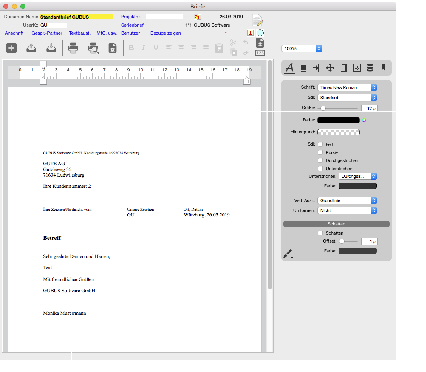Open the Stil style dropdown under Schrift

347,97
